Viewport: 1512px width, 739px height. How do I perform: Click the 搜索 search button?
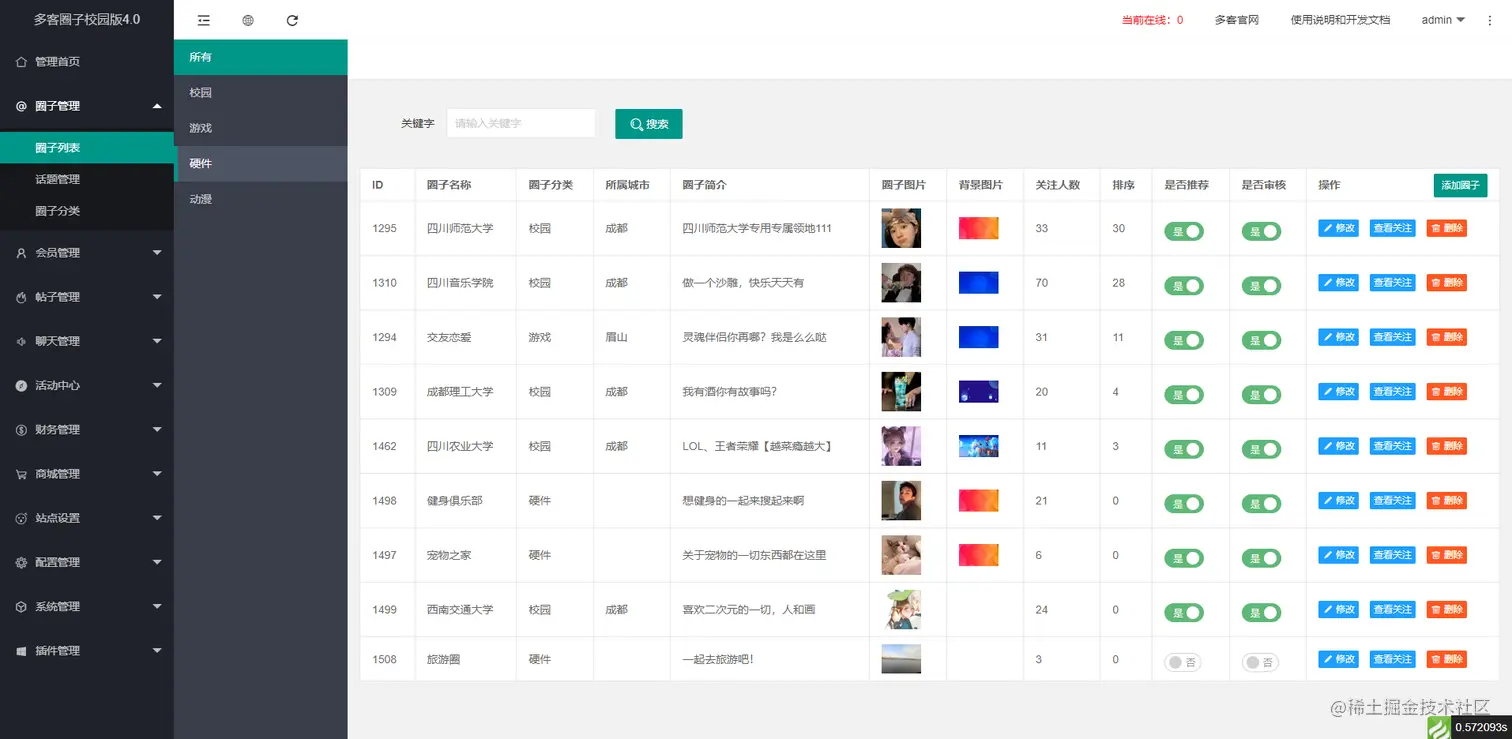(649, 124)
